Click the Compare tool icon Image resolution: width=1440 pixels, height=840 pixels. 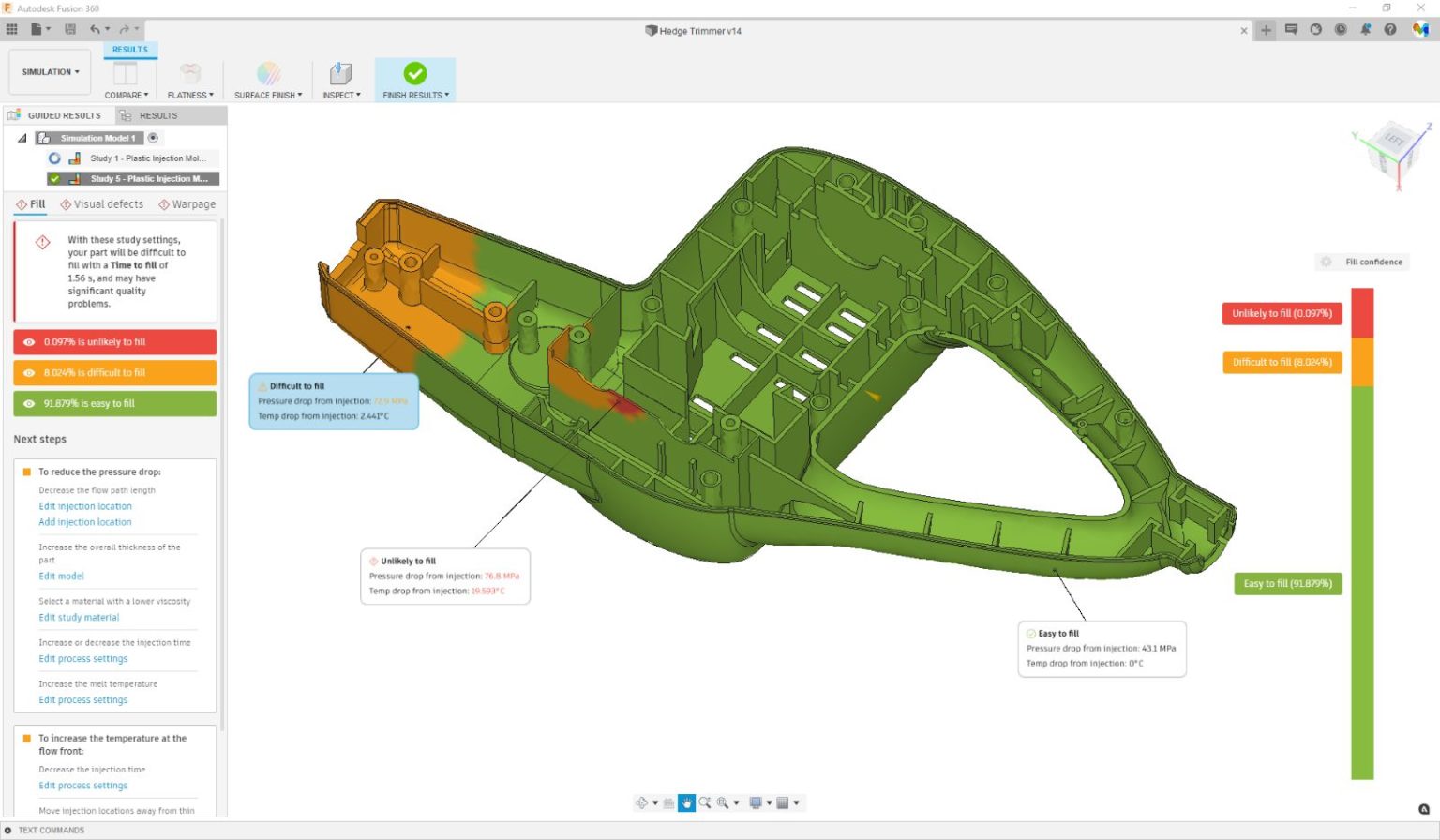pyautogui.click(x=125, y=73)
